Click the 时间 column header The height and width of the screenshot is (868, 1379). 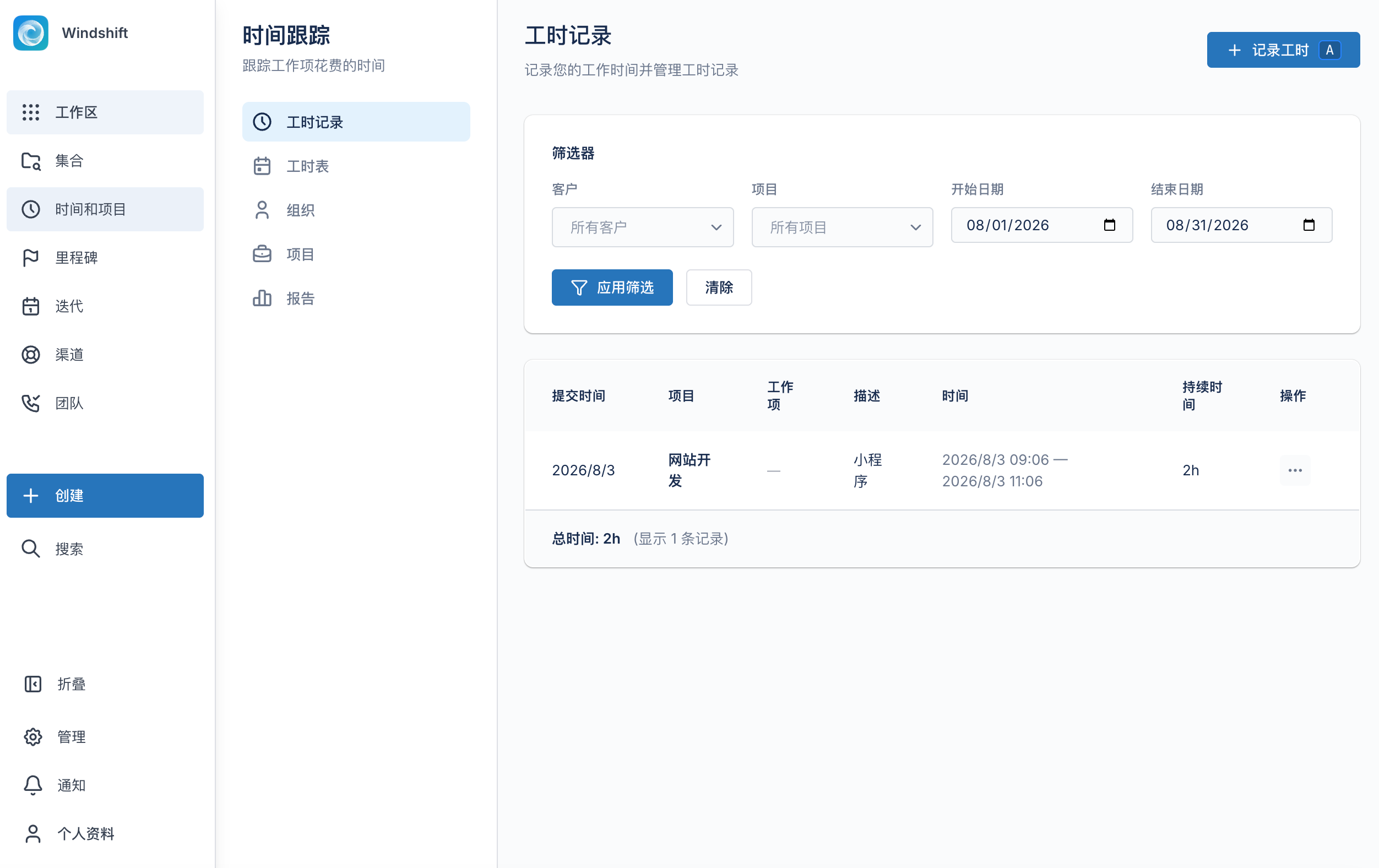954,395
